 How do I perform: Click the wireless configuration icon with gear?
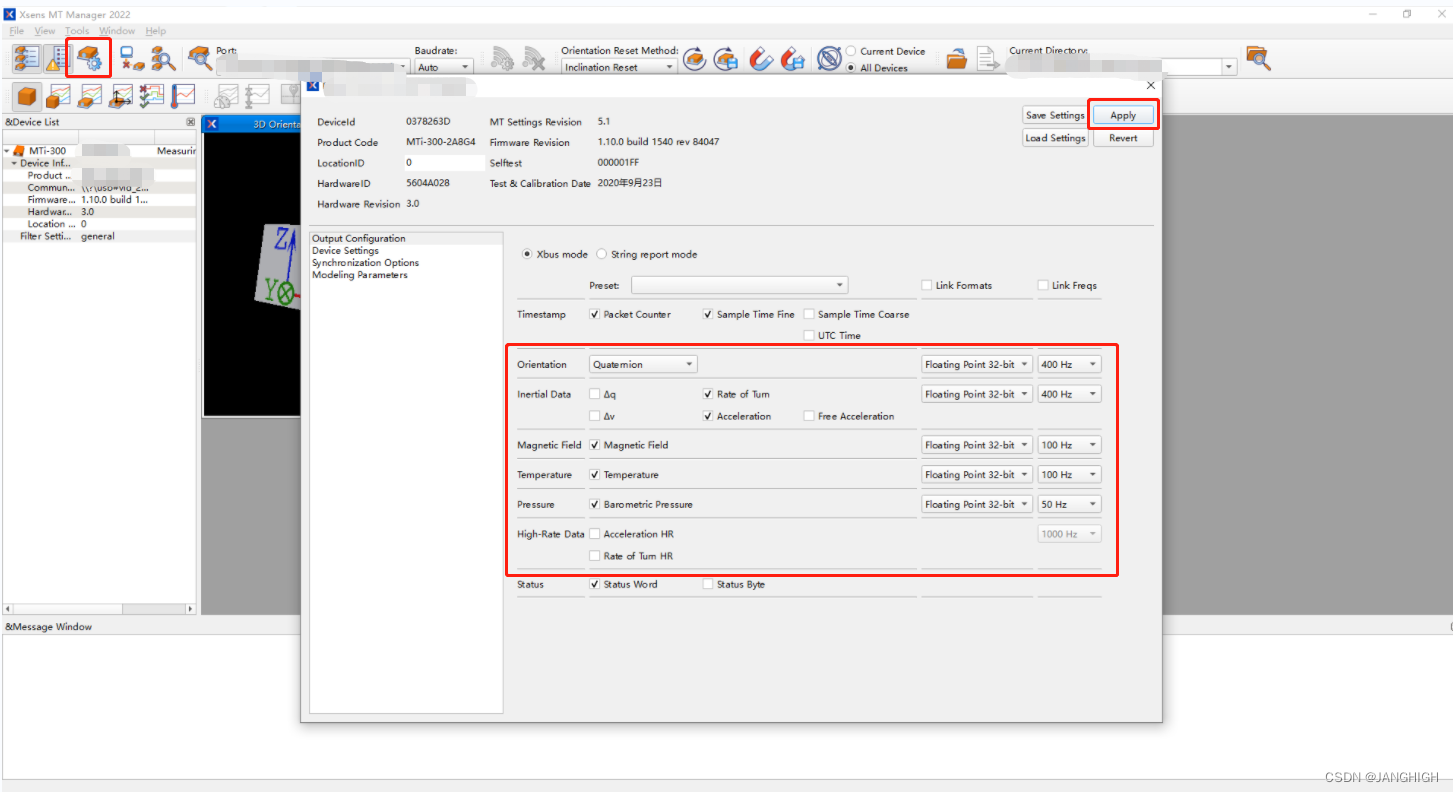point(502,59)
